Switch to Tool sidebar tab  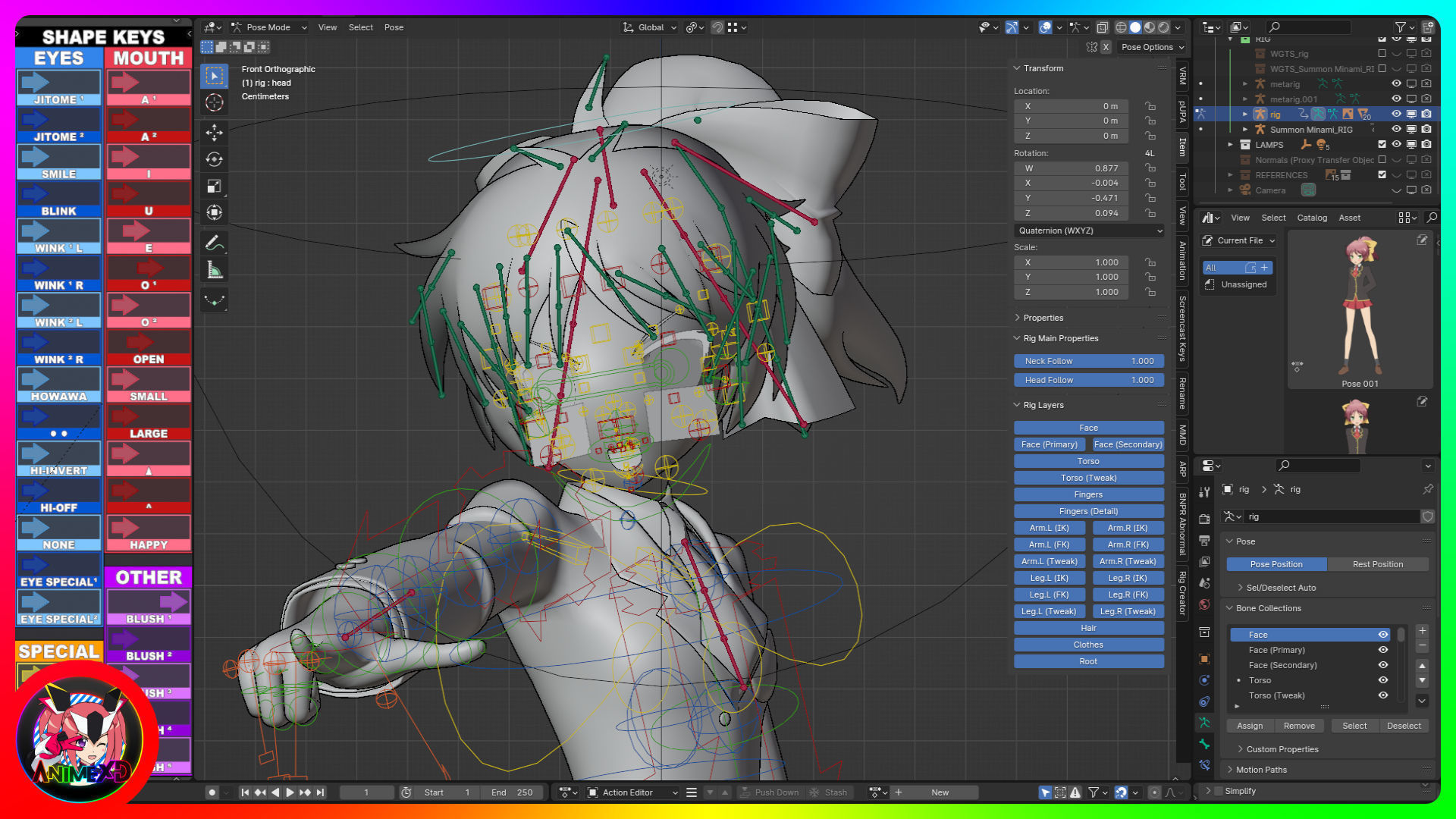[x=1182, y=181]
